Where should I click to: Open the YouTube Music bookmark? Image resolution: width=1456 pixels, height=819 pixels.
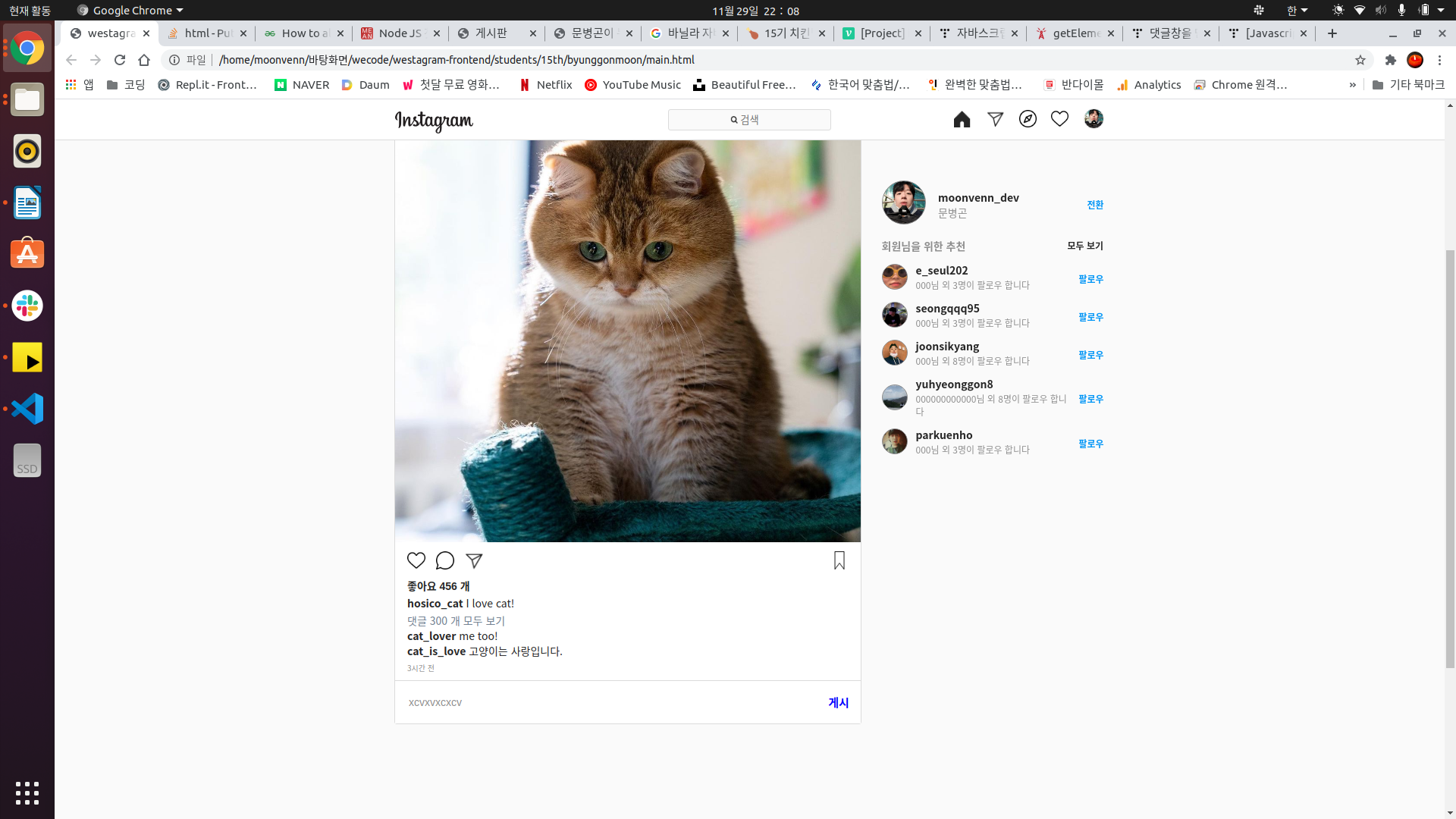(633, 85)
